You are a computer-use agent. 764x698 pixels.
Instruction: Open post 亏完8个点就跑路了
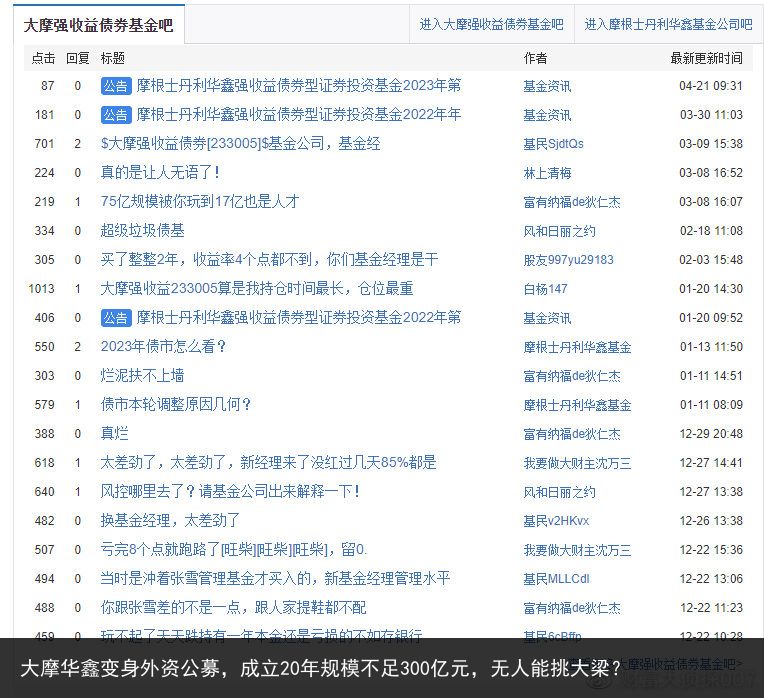pyautogui.click(x=233, y=550)
